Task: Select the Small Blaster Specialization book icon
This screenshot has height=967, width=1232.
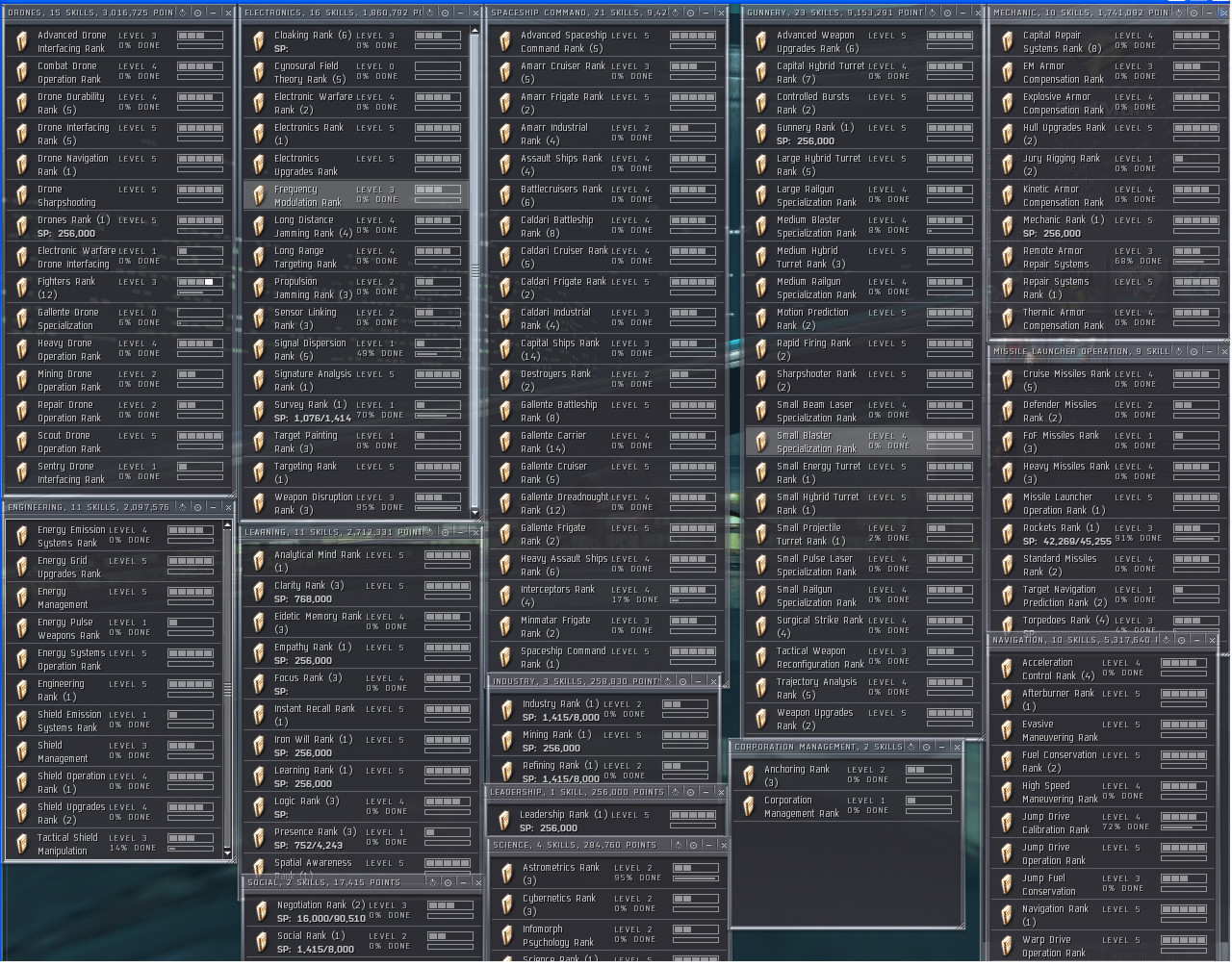Action: 760,442
